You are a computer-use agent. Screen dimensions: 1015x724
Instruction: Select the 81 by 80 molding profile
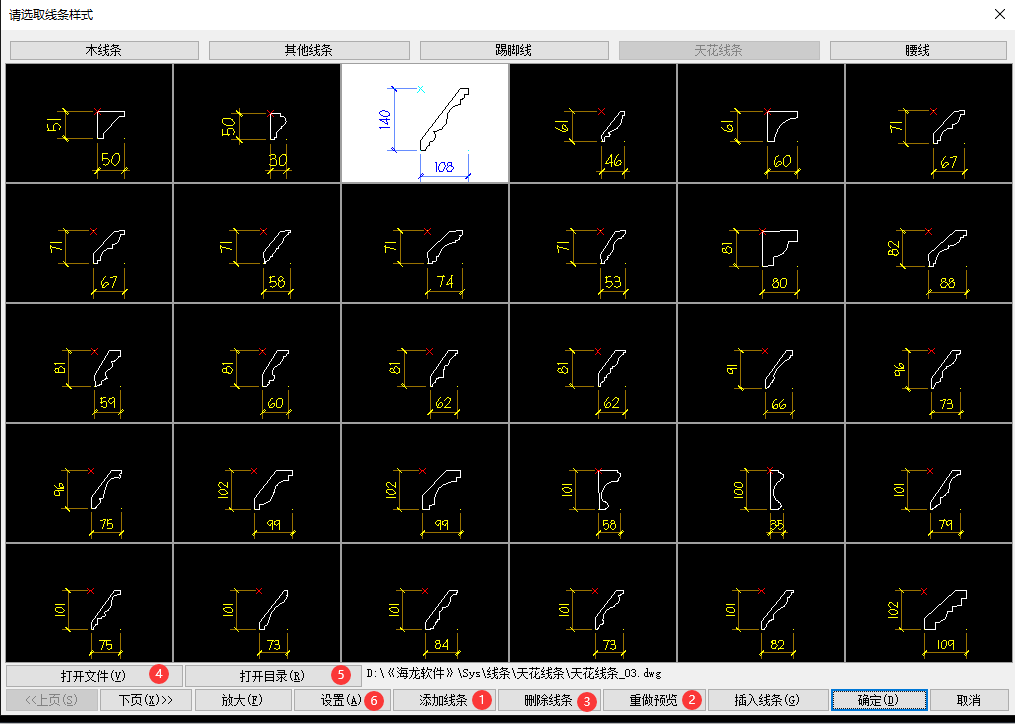point(761,243)
